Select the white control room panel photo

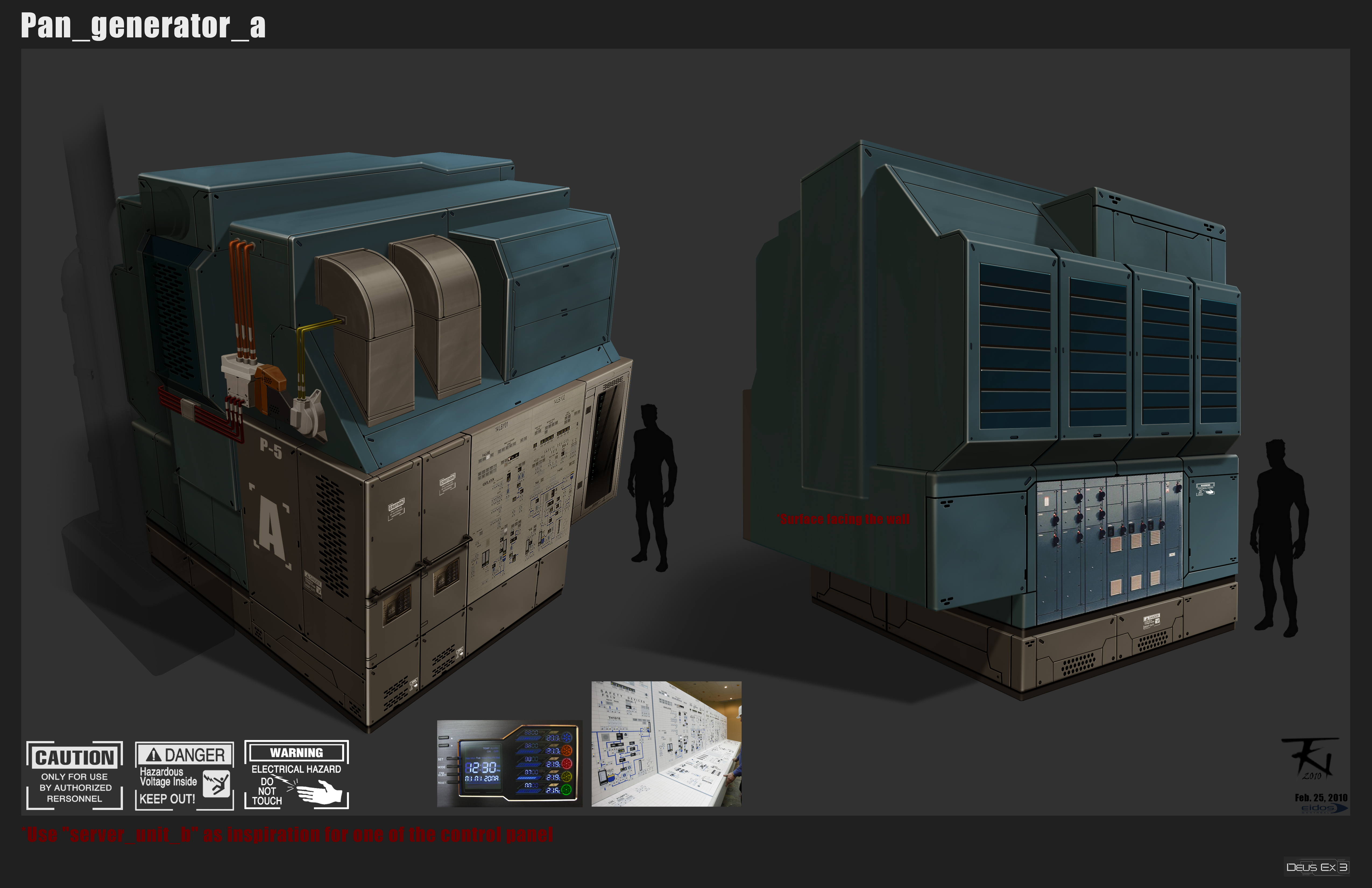point(666,743)
